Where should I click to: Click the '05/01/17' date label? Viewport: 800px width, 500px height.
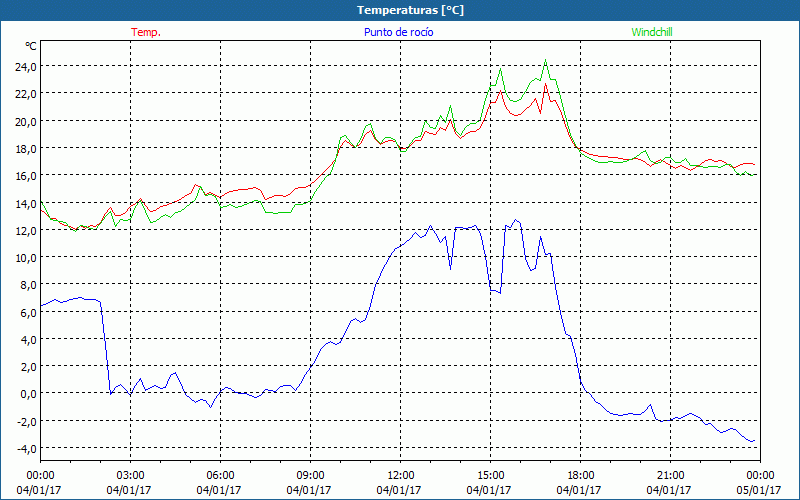pos(759,490)
